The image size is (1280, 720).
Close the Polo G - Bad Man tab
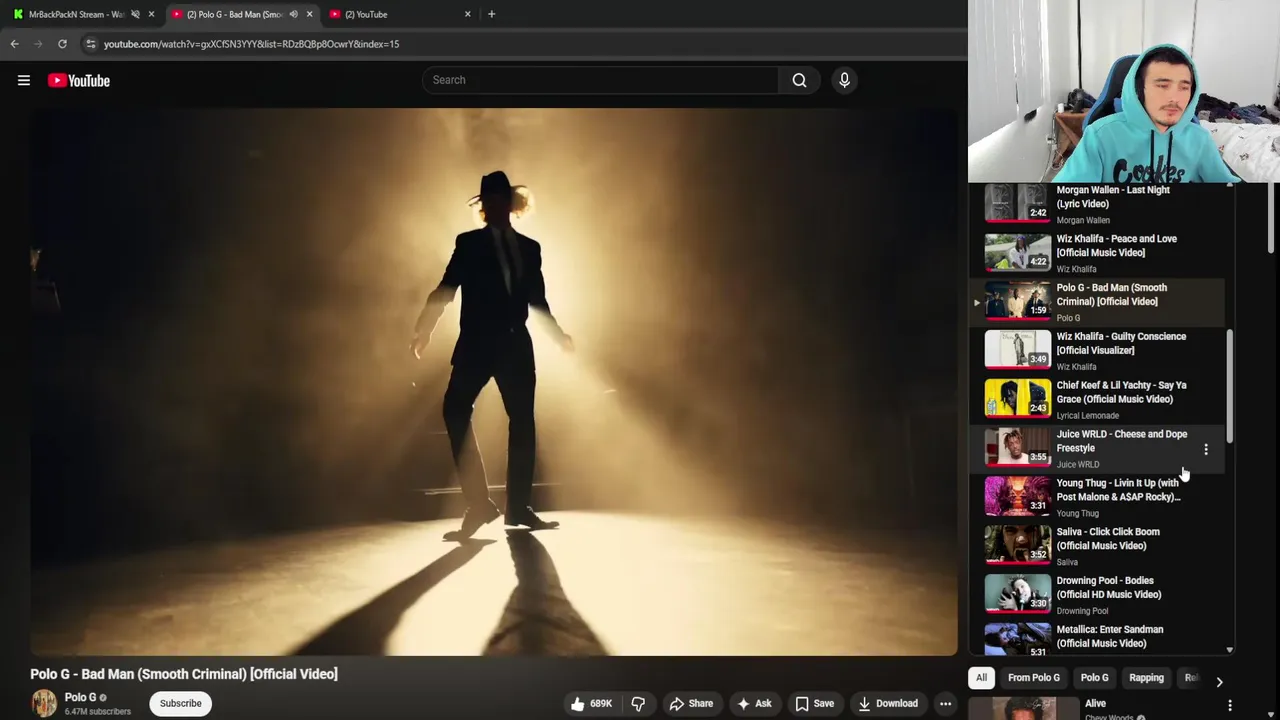tap(309, 14)
